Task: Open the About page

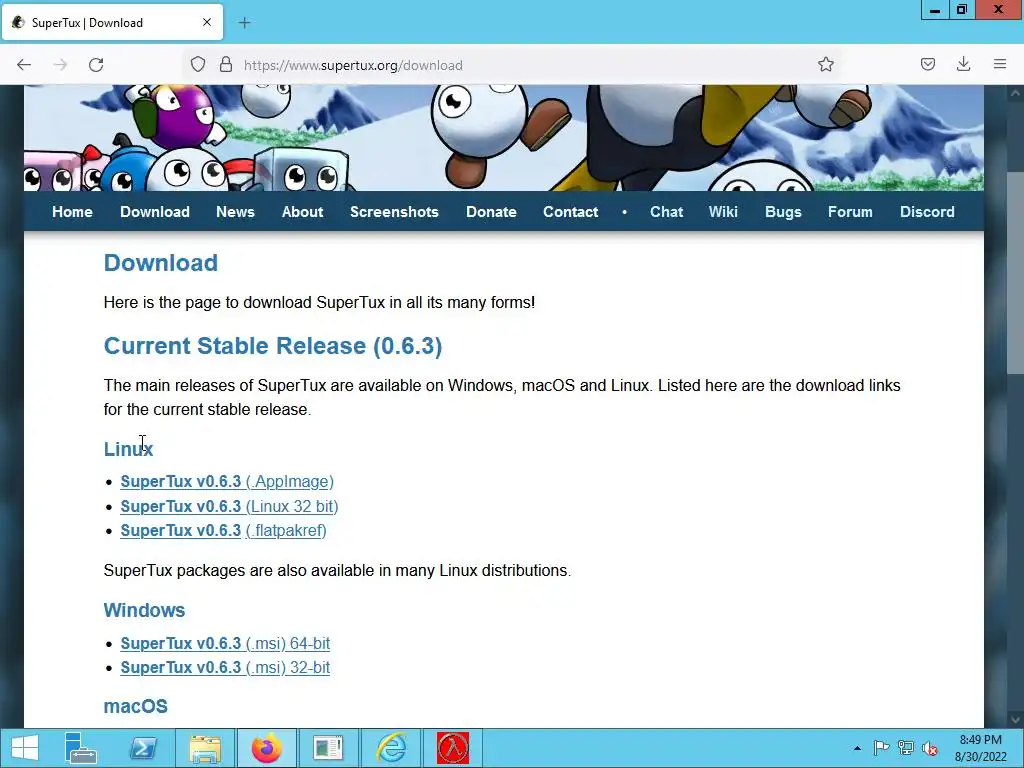Action: point(302,212)
